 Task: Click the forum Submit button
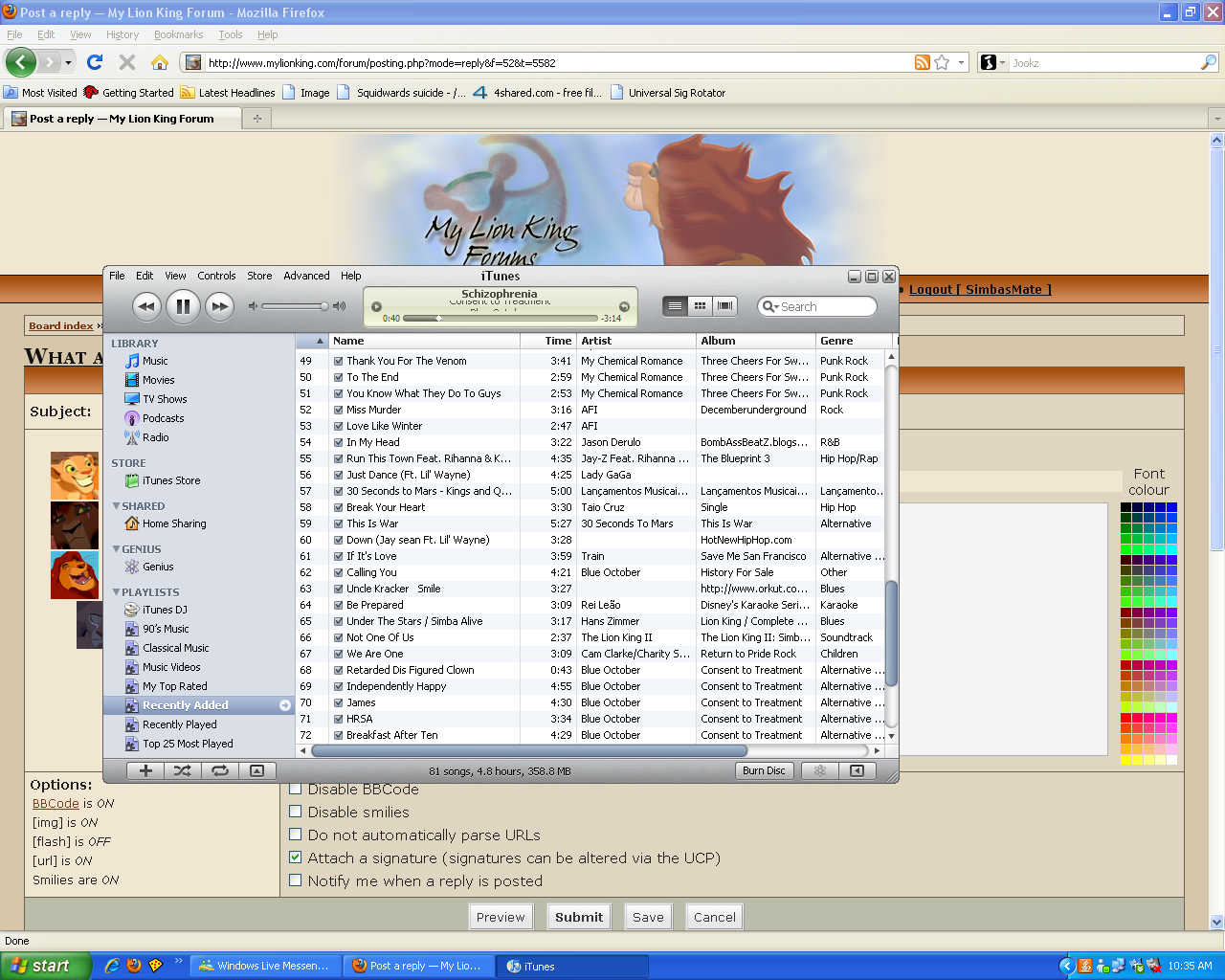pos(579,917)
